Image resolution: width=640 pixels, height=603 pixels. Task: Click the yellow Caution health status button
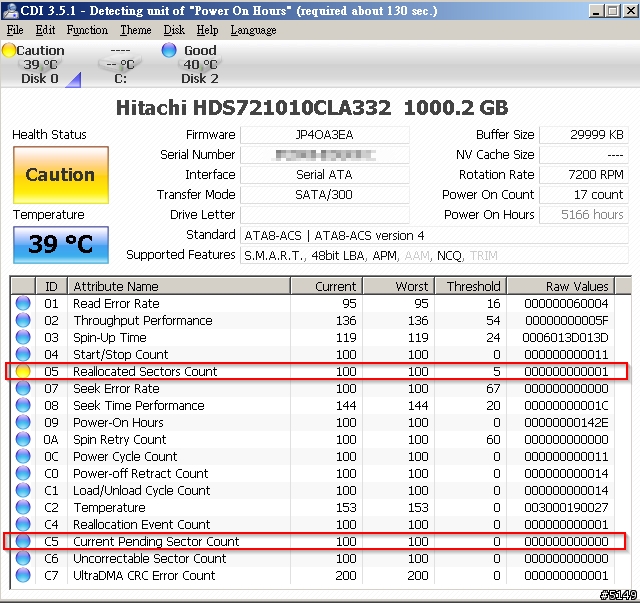[x=61, y=175]
